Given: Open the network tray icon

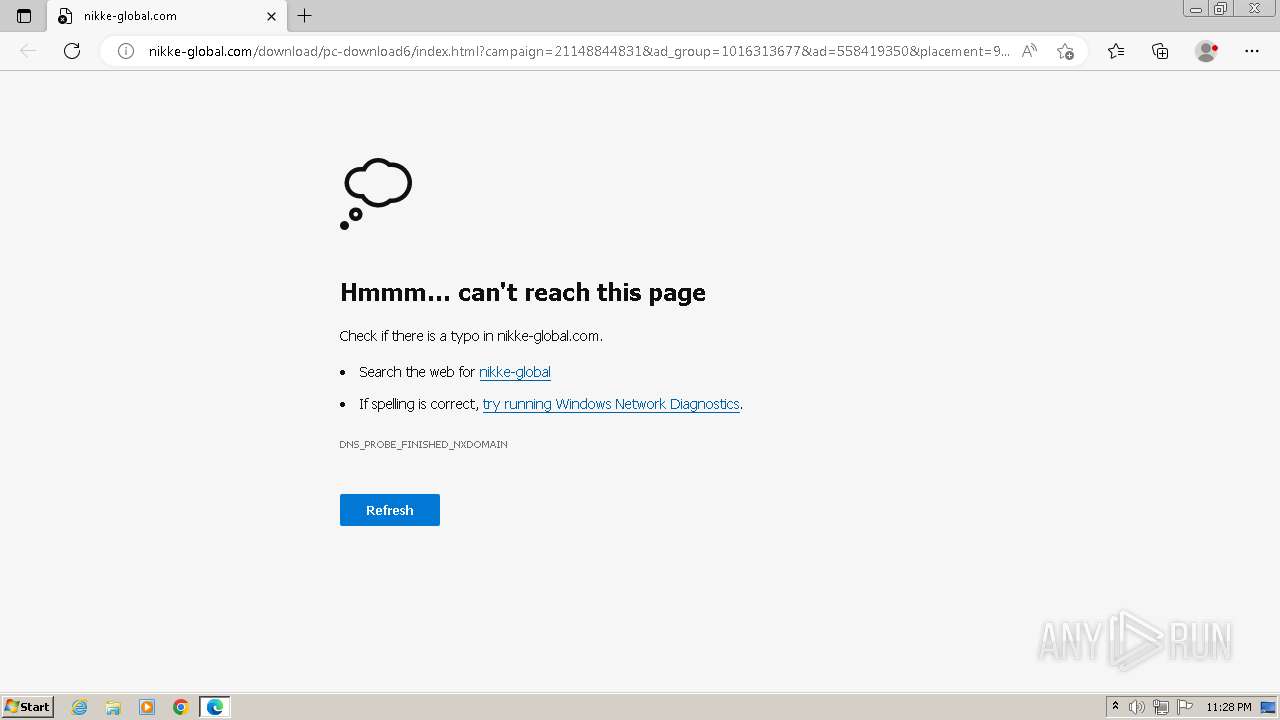Looking at the screenshot, I should pyautogui.click(x=1161, y=707).
